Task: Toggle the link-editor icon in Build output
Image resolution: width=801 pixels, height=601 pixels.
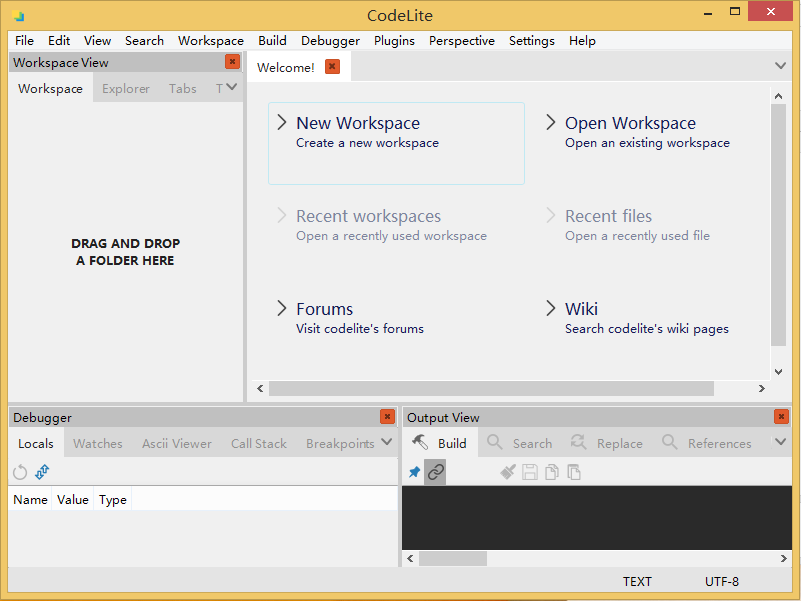Action: 437,471
